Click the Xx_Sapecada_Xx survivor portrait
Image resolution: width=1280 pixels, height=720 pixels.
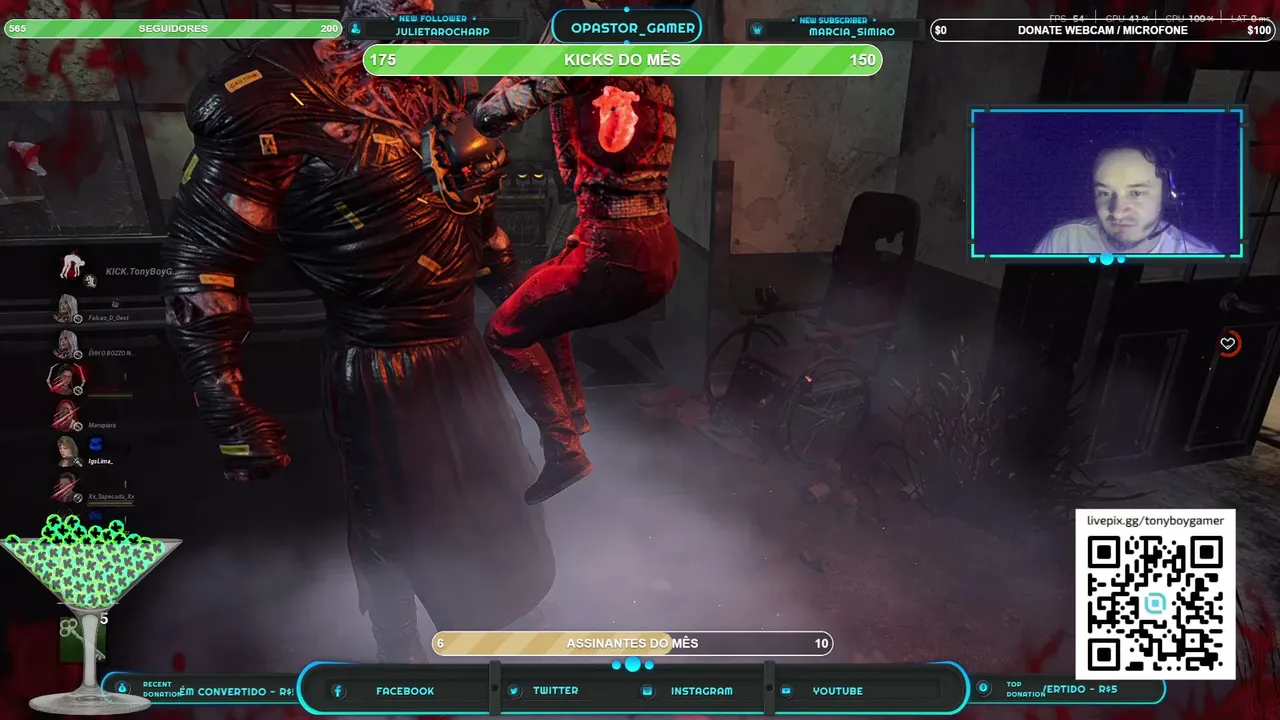click(67, 487)
